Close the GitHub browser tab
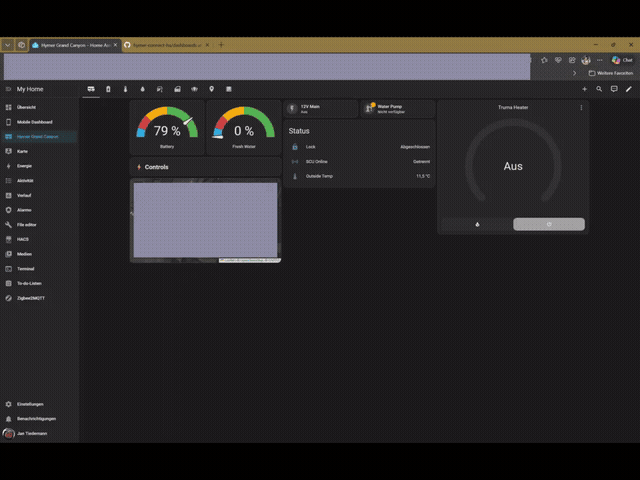The height and width of the screenshot is (480, 640). (x=207, y=45)
